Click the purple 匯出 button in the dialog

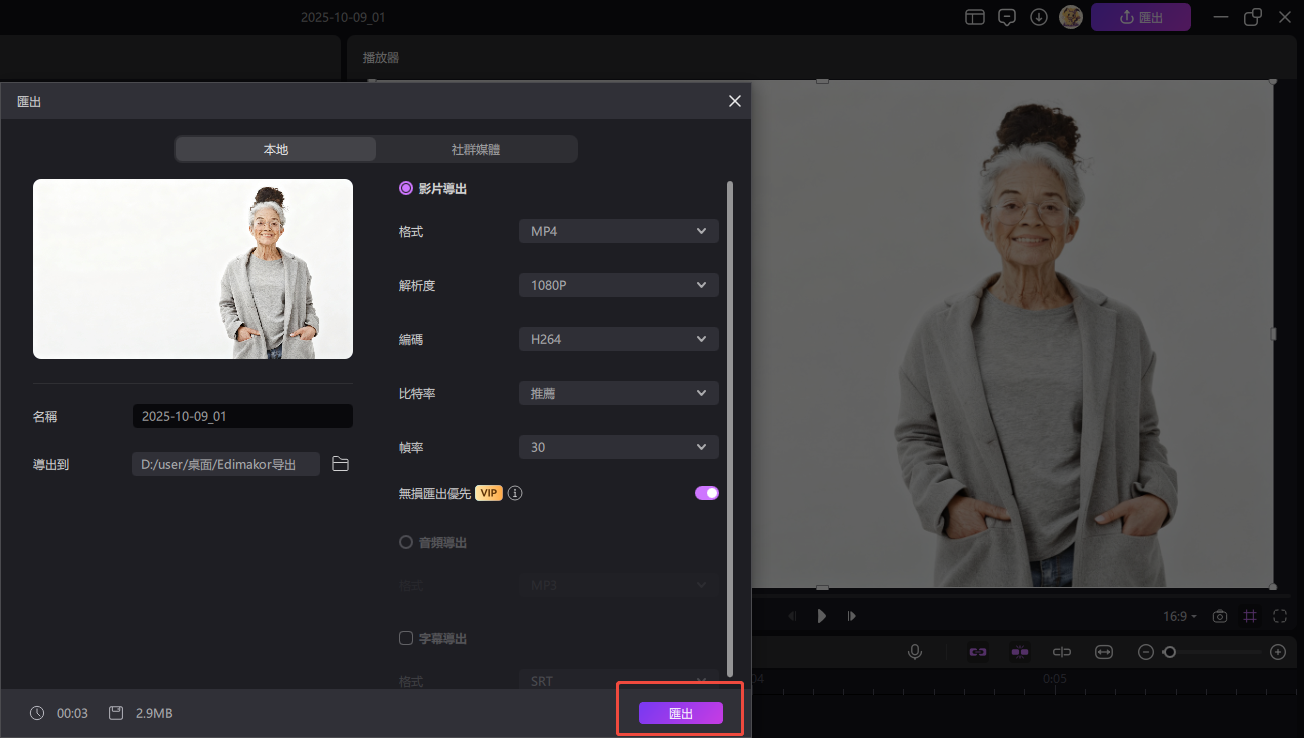point(680,713)
